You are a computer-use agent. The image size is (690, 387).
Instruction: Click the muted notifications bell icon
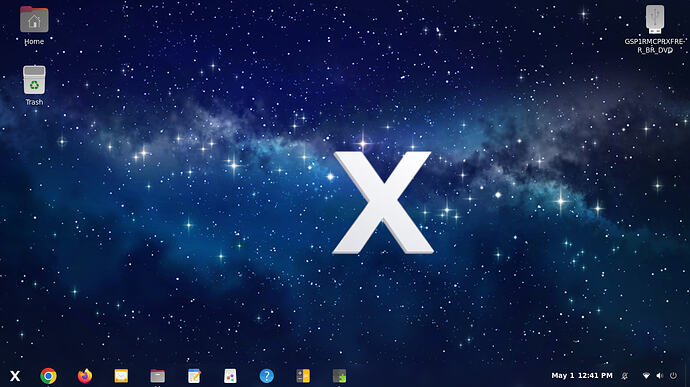click(x=624, y=376)
